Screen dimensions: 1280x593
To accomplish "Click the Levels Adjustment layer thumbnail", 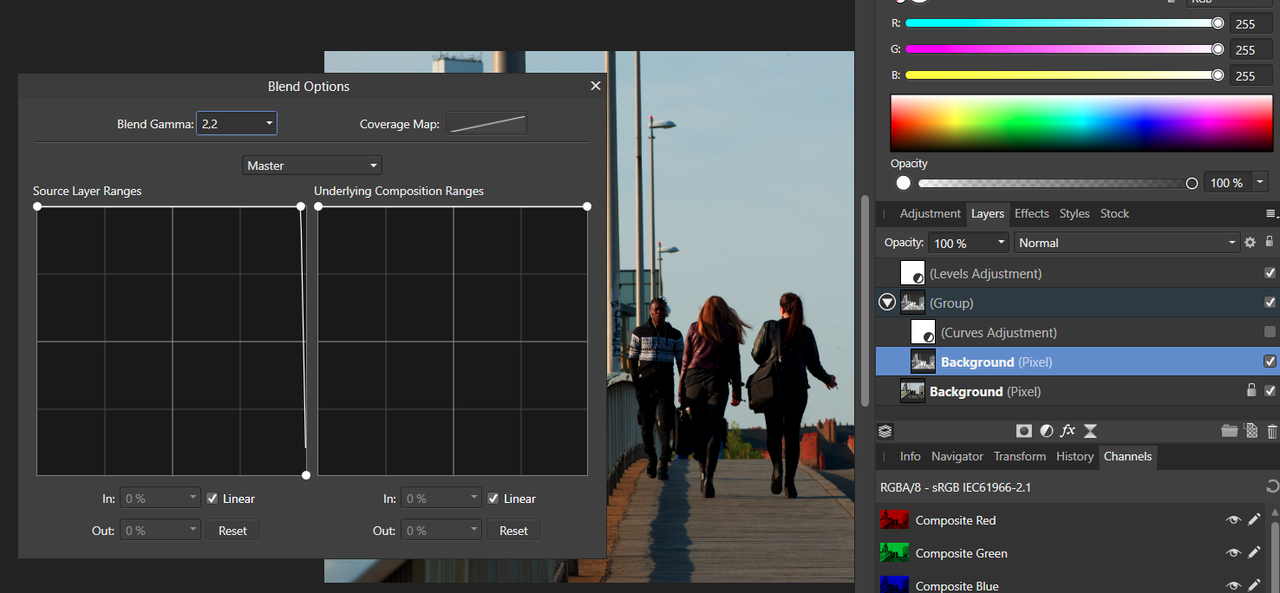I will pyautogui.click(x=913, y=273).
